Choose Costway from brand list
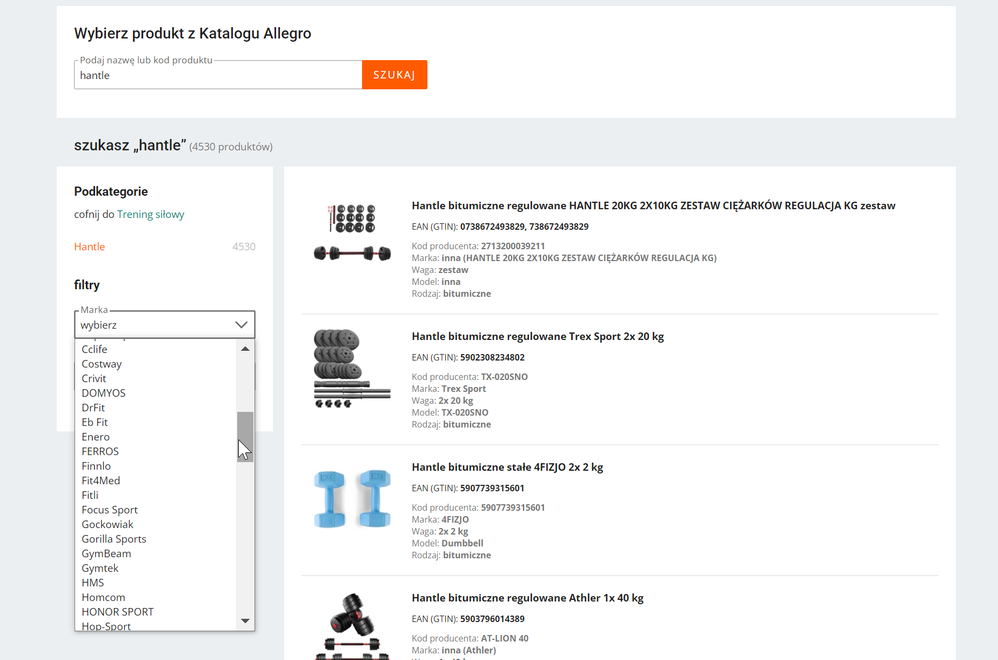This screenshot has height=660, width=998. coord(101,364)
